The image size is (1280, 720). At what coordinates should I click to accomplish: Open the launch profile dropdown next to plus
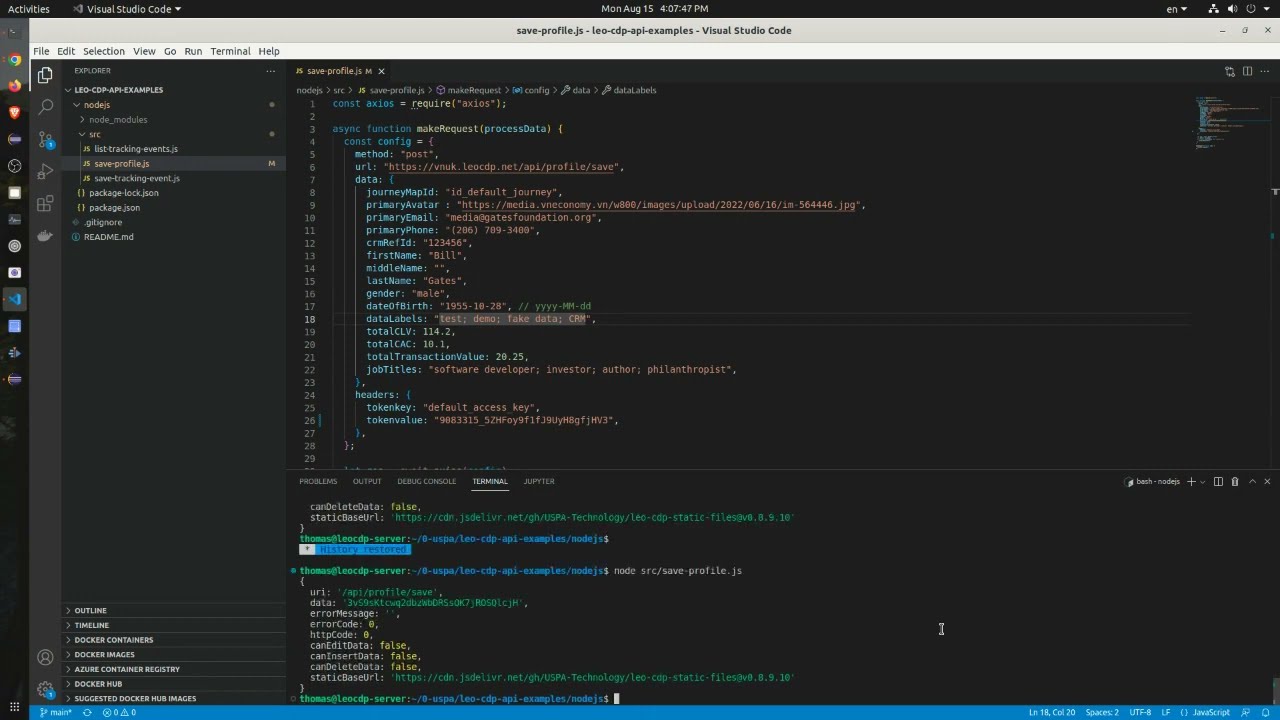(x=1202, y=482)
